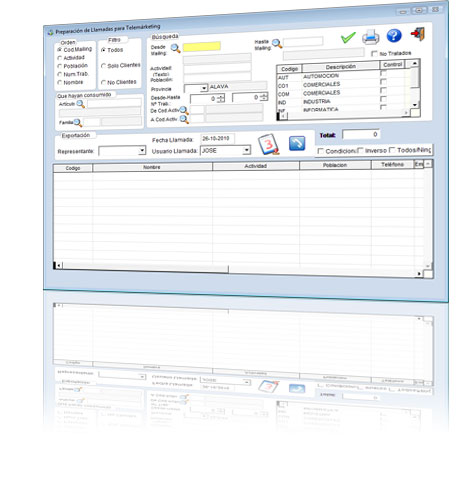Open the Usuario Llamada dropdown
475x480 pixels.
[x=246, y=150]
